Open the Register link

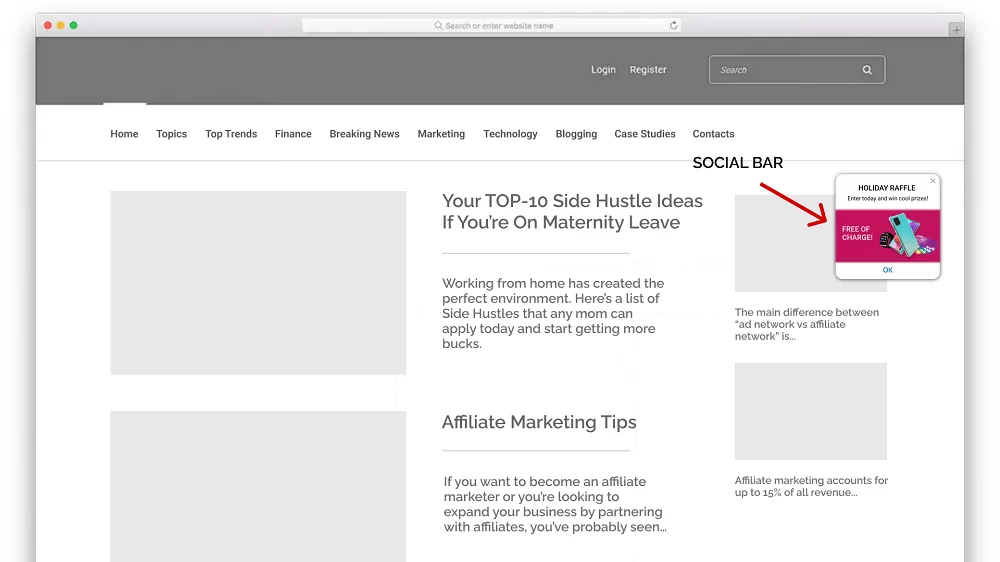pyautogui.click(x=648, y=70)
